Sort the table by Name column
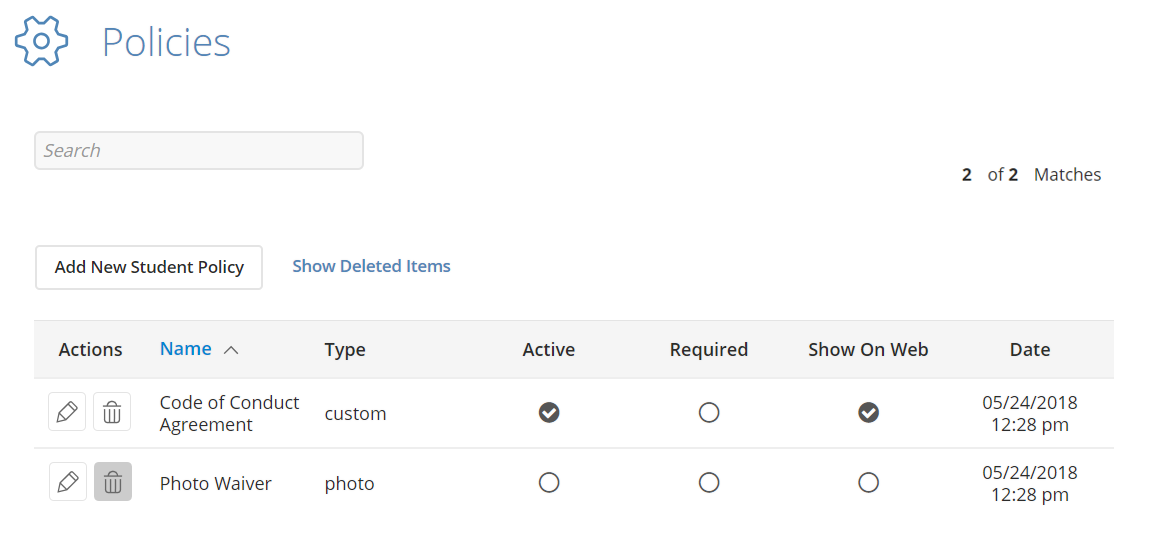Viewport: 1158px width, 534px height. coord(186,349)
